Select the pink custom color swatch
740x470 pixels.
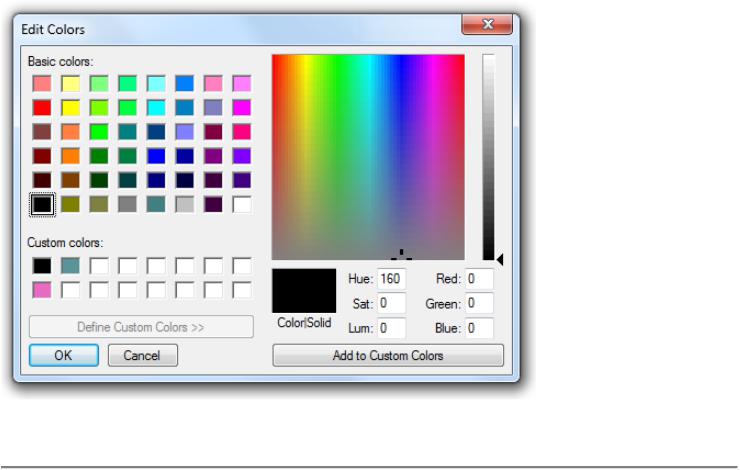42,290
